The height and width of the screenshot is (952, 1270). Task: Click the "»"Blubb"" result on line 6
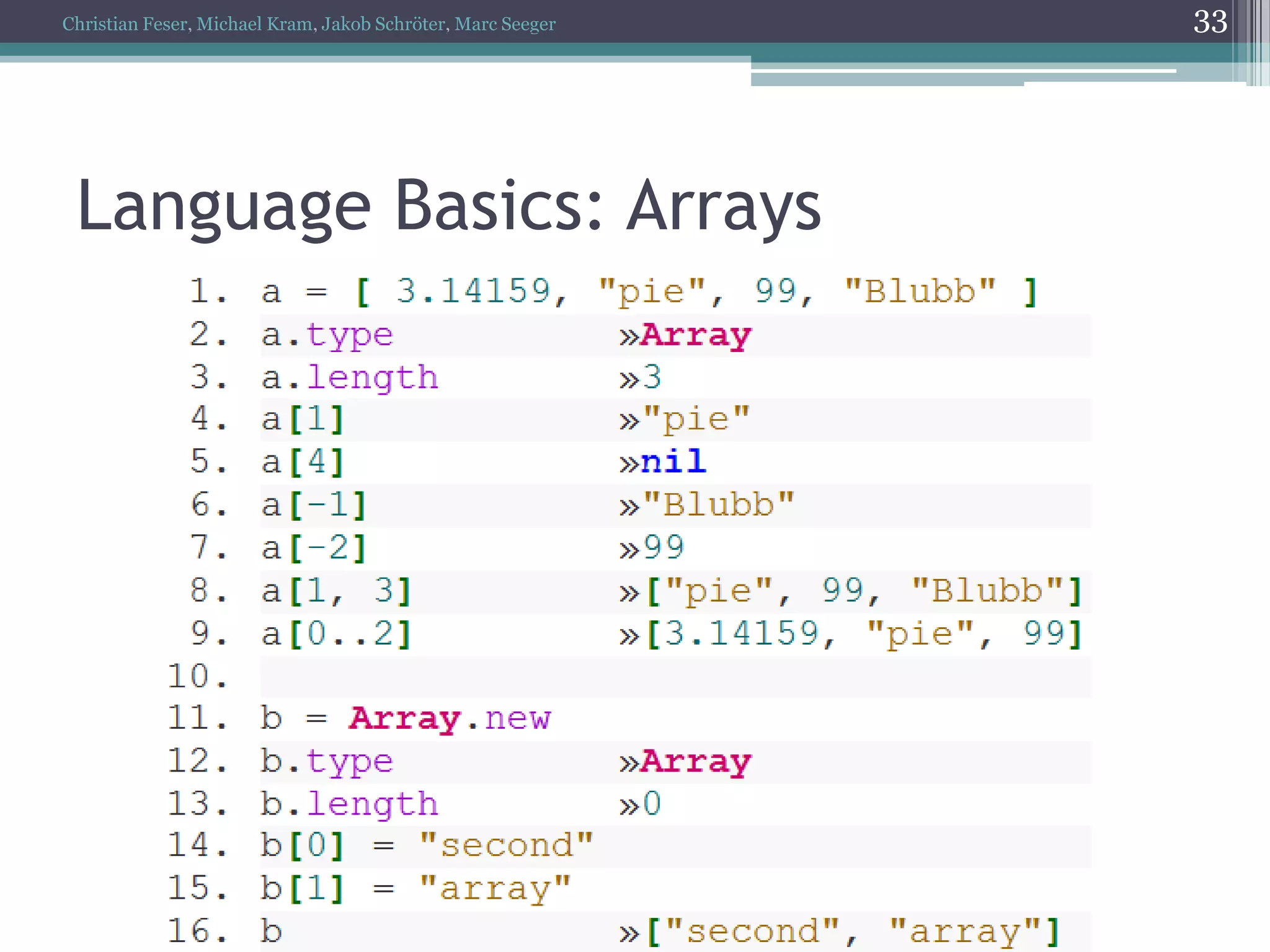[707, 505]
